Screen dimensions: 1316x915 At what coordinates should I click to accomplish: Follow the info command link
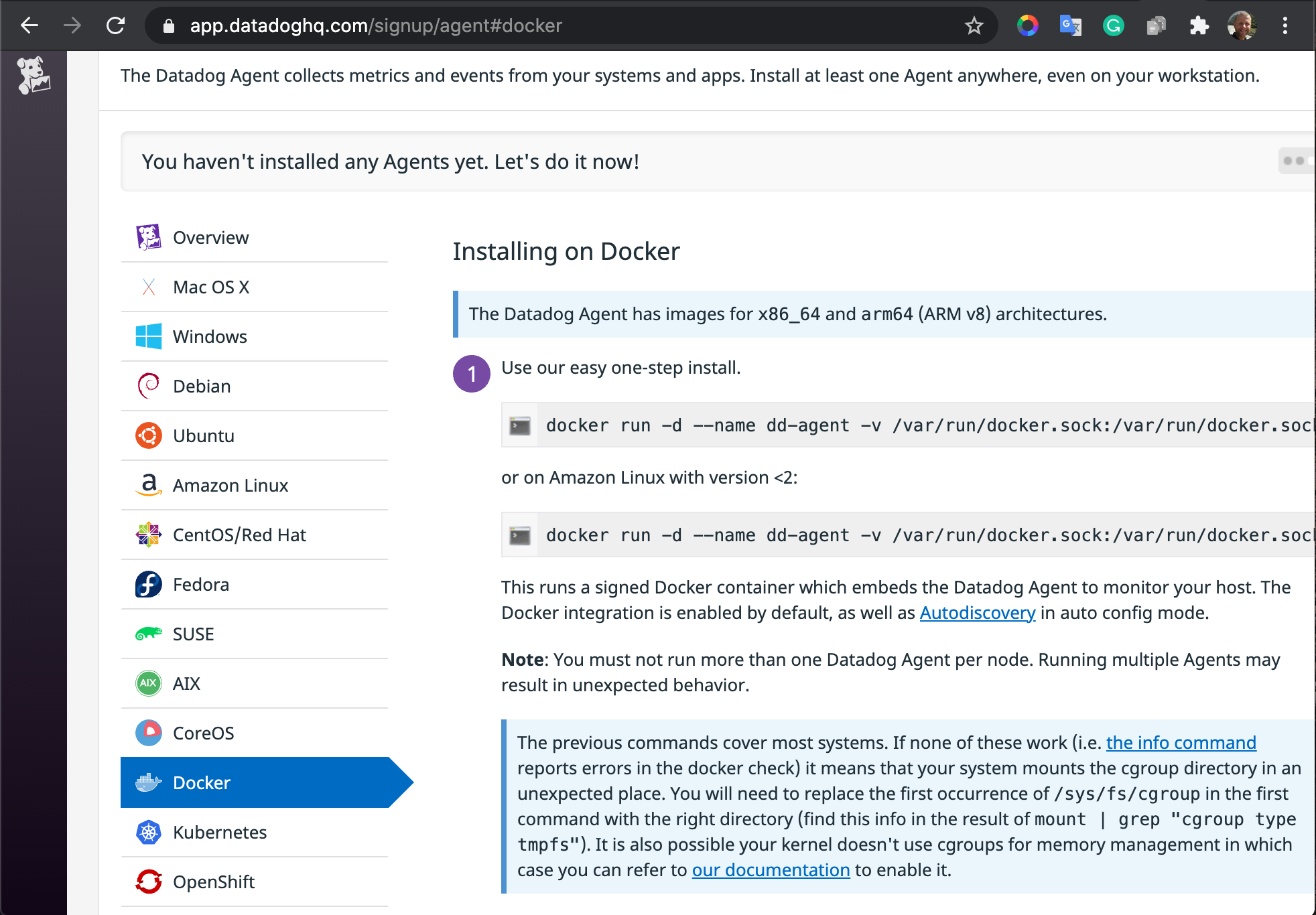[x=1181, y=743]
